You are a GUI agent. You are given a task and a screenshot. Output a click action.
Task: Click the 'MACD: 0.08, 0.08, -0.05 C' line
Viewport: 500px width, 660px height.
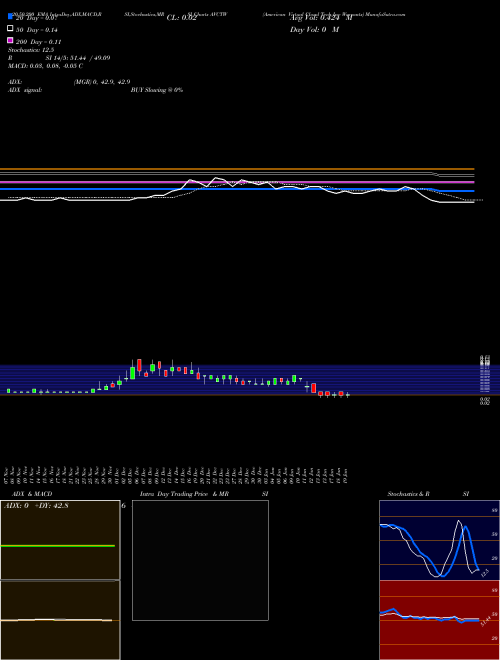pos(45,66)
